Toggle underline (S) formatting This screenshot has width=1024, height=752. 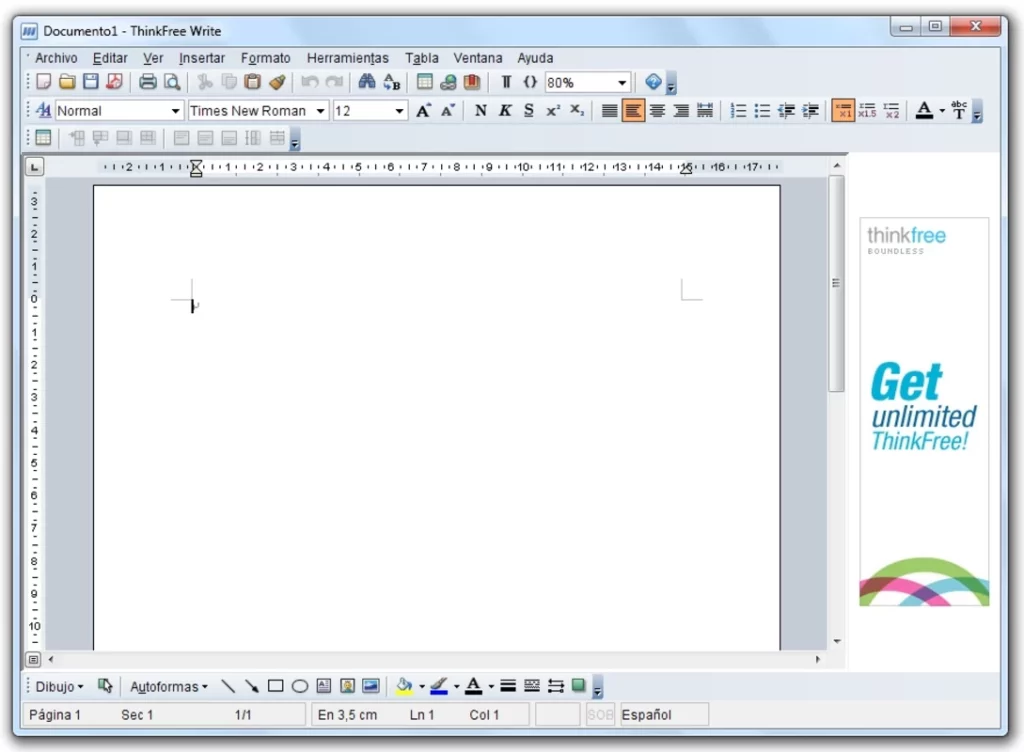tap(529, 111)
